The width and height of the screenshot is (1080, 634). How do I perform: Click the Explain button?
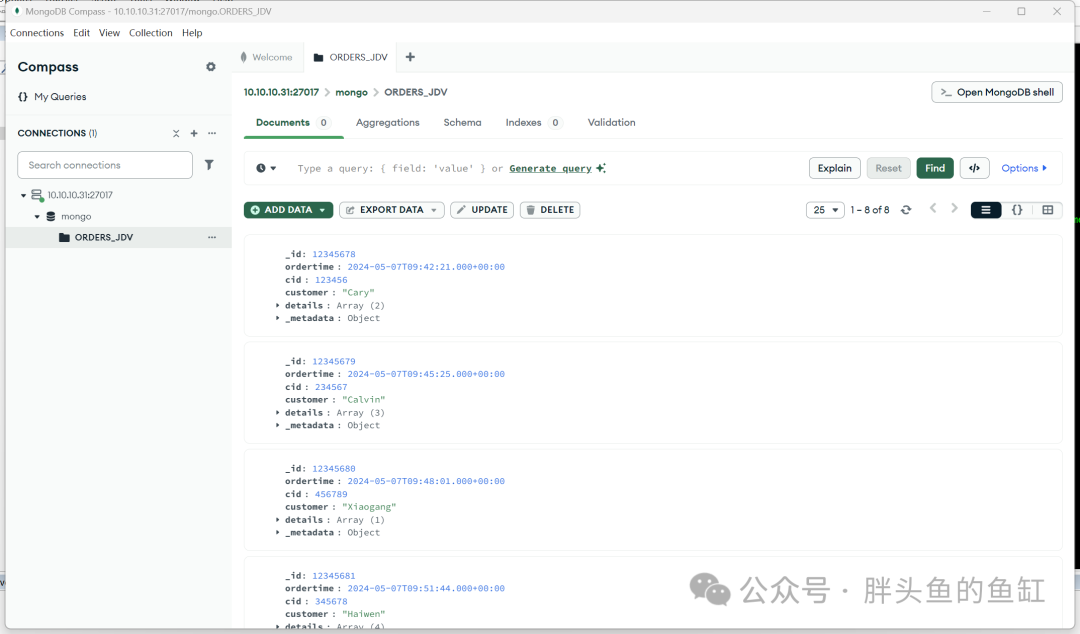(x=835, y=168)
